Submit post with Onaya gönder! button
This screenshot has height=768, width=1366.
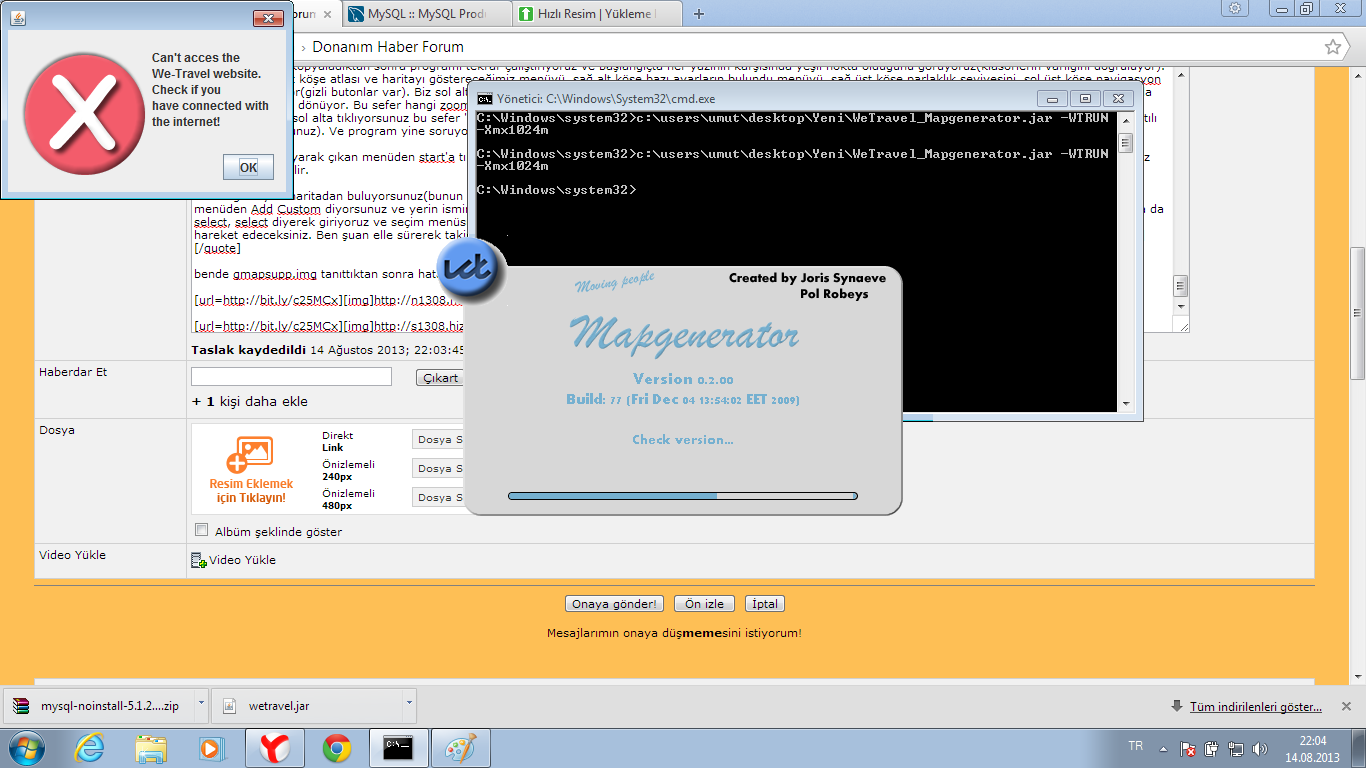[615, 604]
